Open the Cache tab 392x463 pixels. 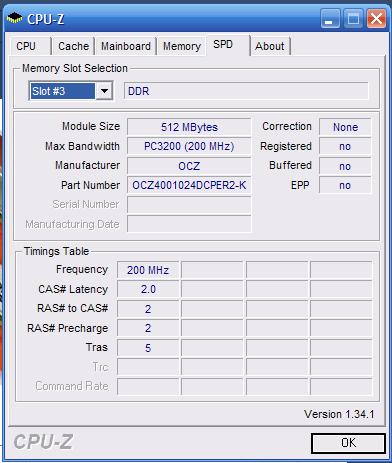73,46
